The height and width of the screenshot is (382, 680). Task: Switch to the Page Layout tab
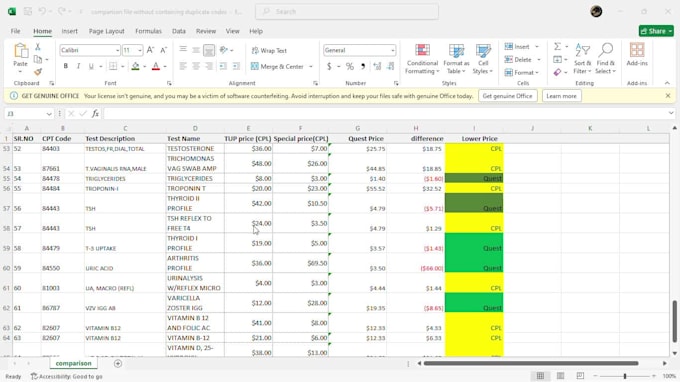[x=107, y=31]
